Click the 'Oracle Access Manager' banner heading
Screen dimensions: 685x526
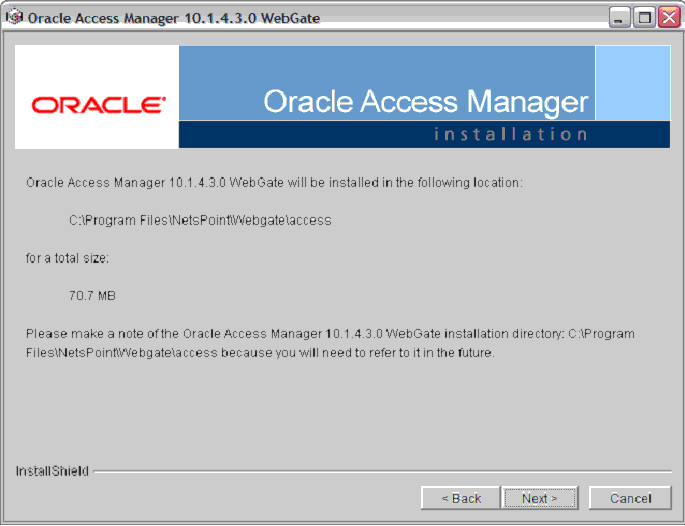tap(426, 102)
